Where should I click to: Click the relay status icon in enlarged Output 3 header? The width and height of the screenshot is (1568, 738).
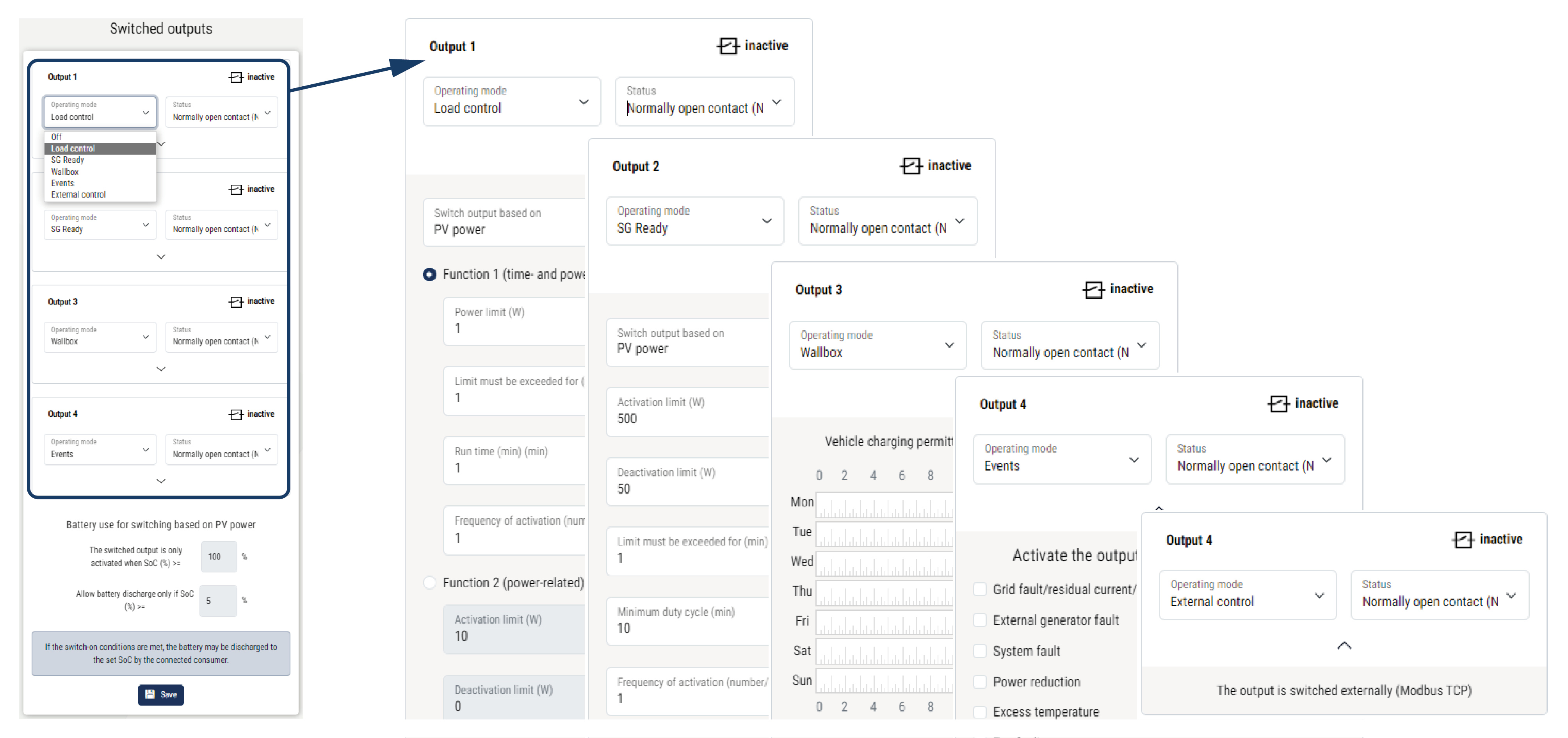point(1093,289)
